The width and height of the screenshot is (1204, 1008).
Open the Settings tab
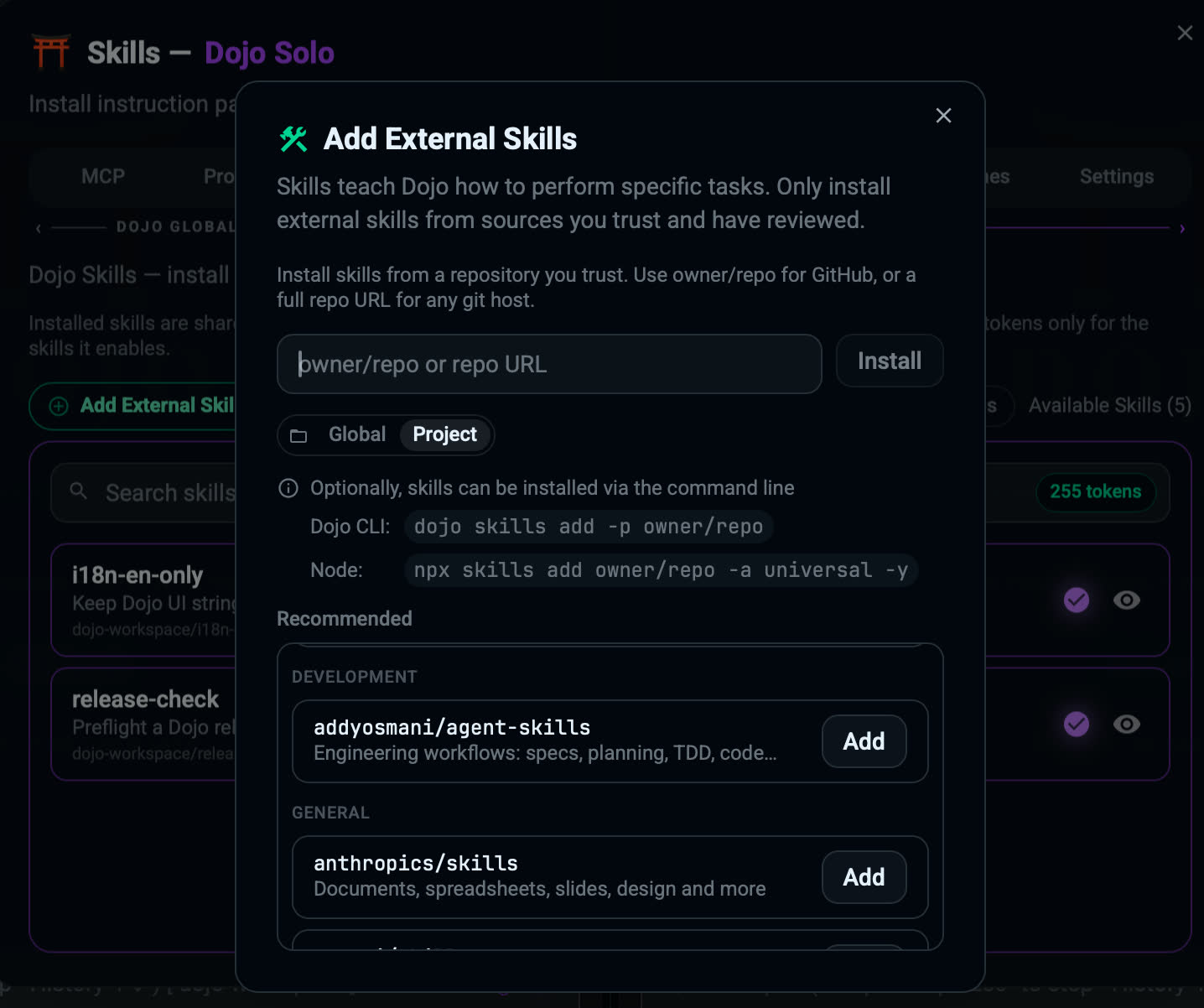click(1117, 176)
